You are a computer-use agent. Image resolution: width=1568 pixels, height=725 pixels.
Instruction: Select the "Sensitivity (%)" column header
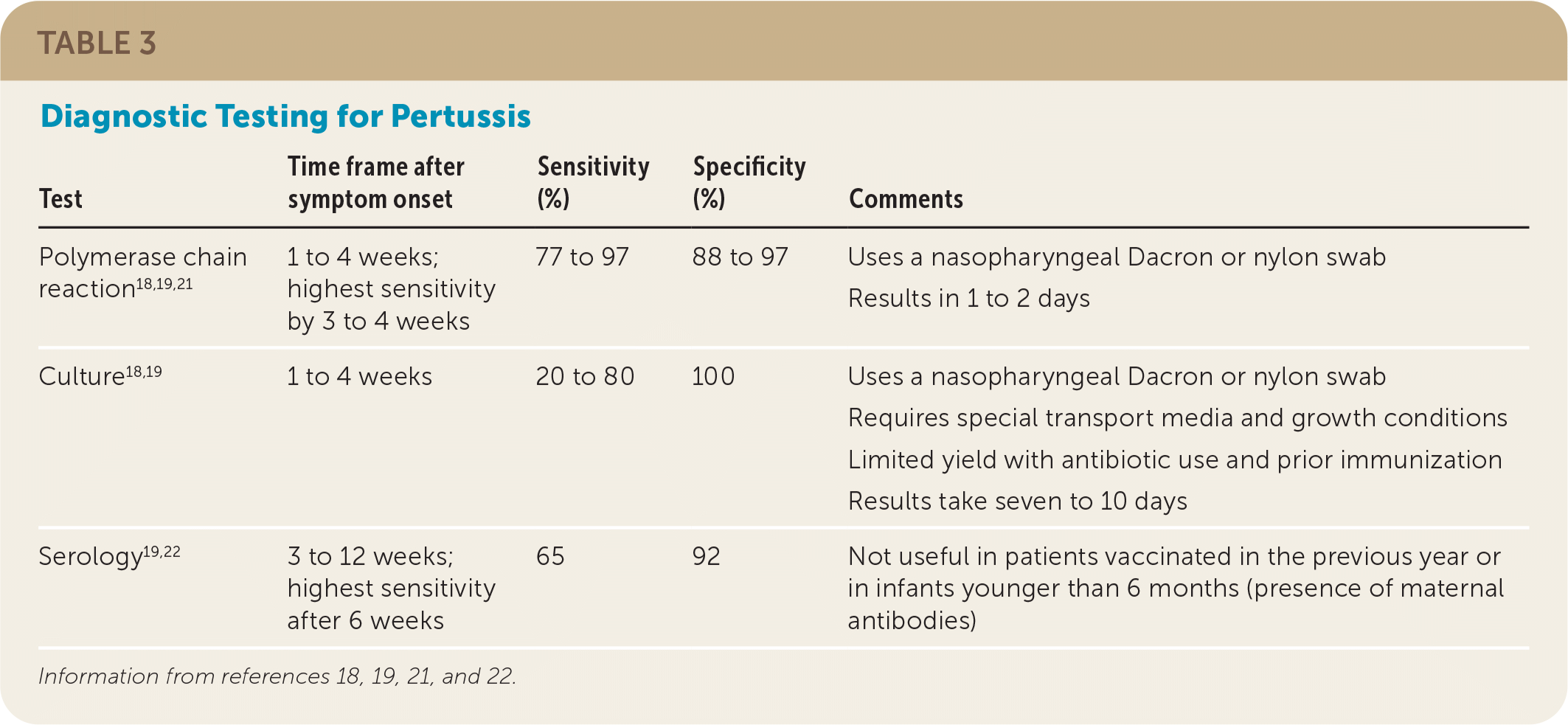point(593,183)
